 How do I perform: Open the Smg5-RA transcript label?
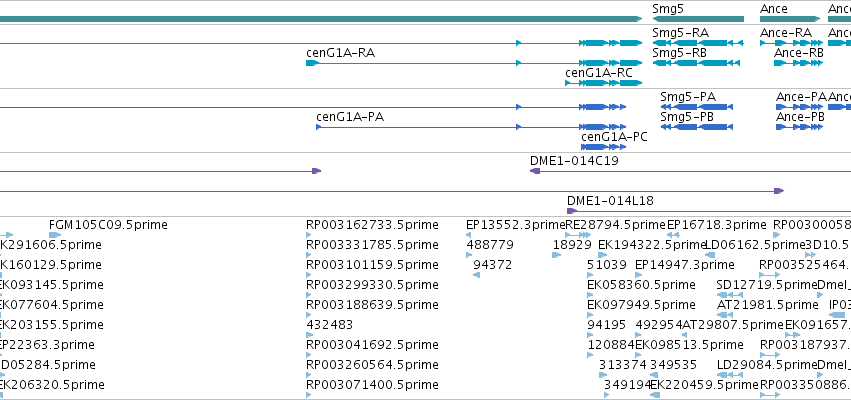click(681, 33)
